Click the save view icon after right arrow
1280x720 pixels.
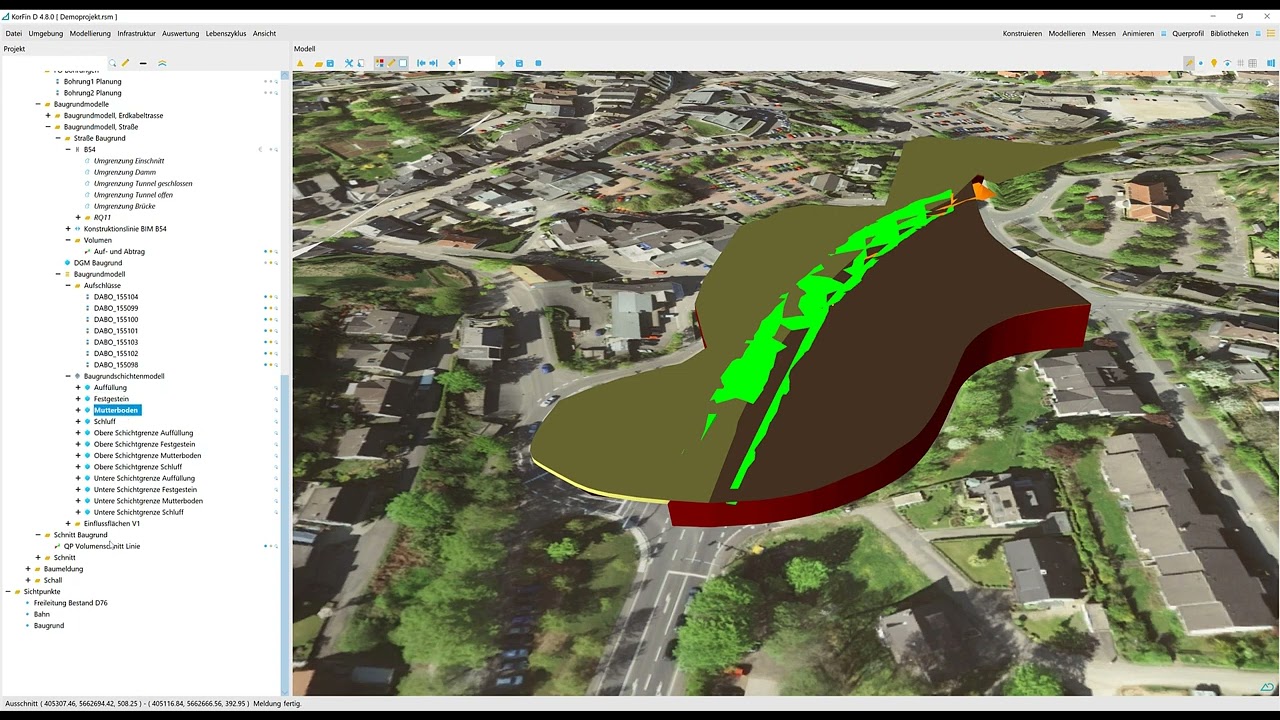[x=519, y=63]
